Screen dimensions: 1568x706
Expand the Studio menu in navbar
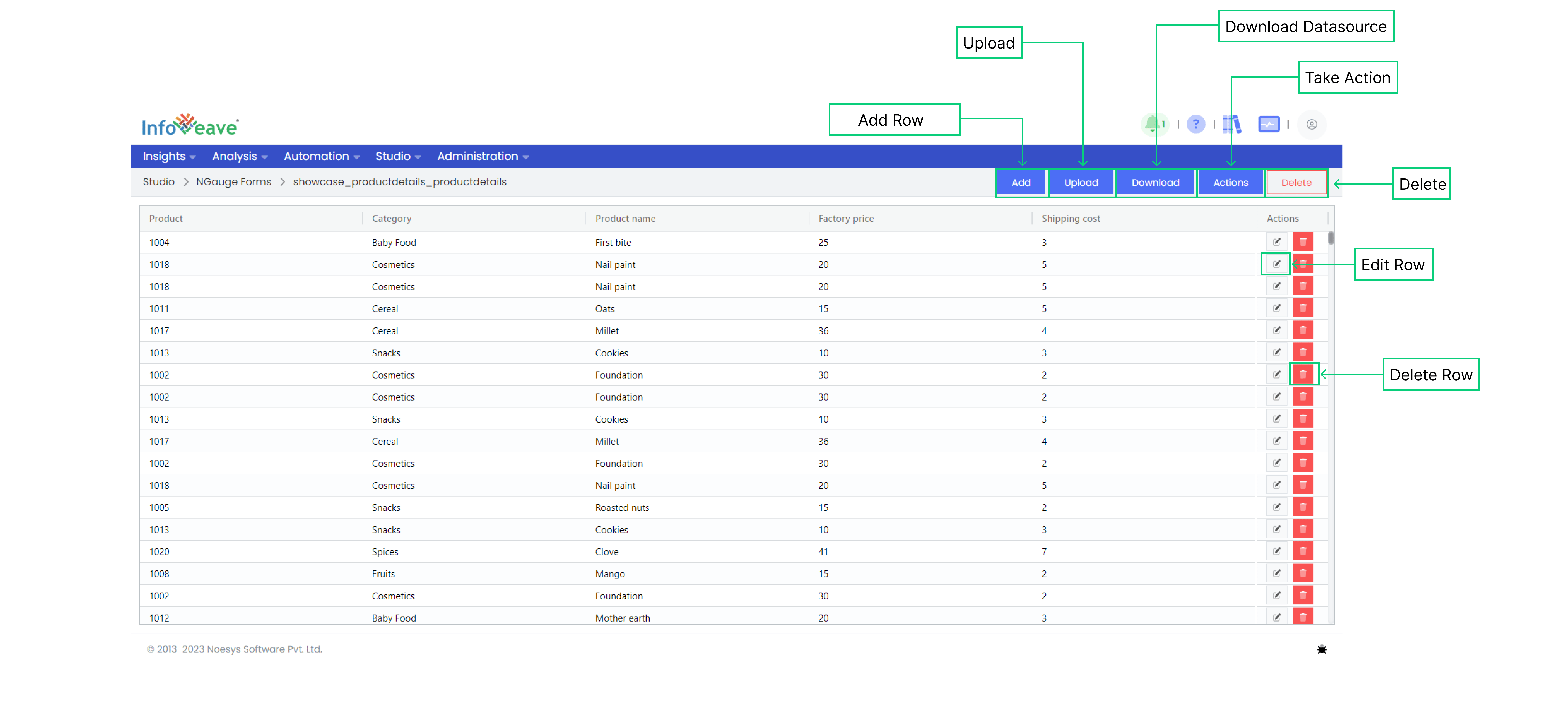pyautogui.click(x=398, y=157)
